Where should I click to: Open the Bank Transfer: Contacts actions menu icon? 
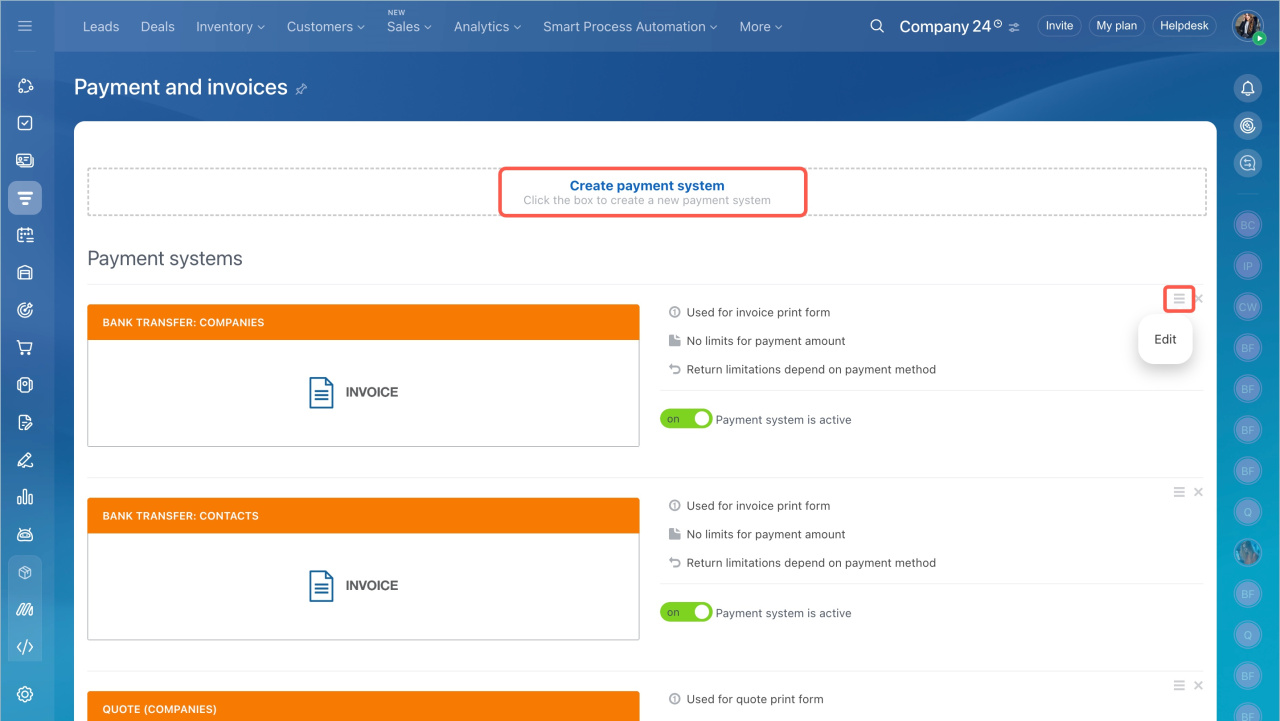1179,492
